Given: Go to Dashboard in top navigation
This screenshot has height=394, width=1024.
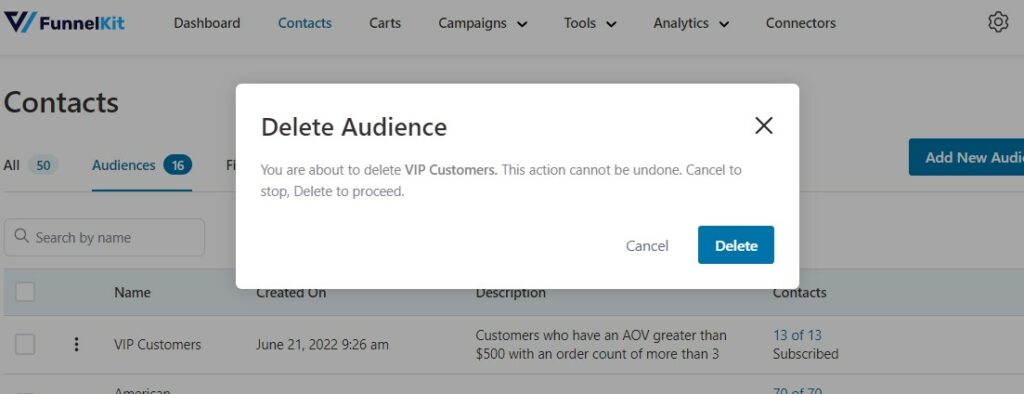Looking at the screenshot, I should tap(206, 24).
